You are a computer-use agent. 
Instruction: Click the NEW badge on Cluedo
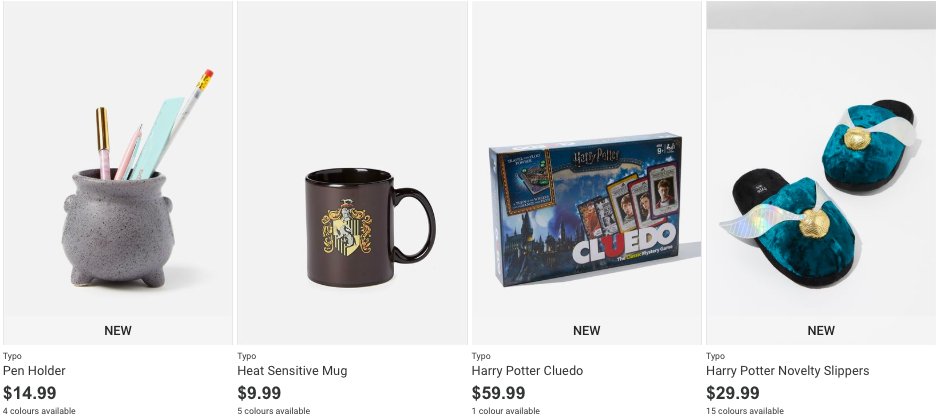pos(587,330)
